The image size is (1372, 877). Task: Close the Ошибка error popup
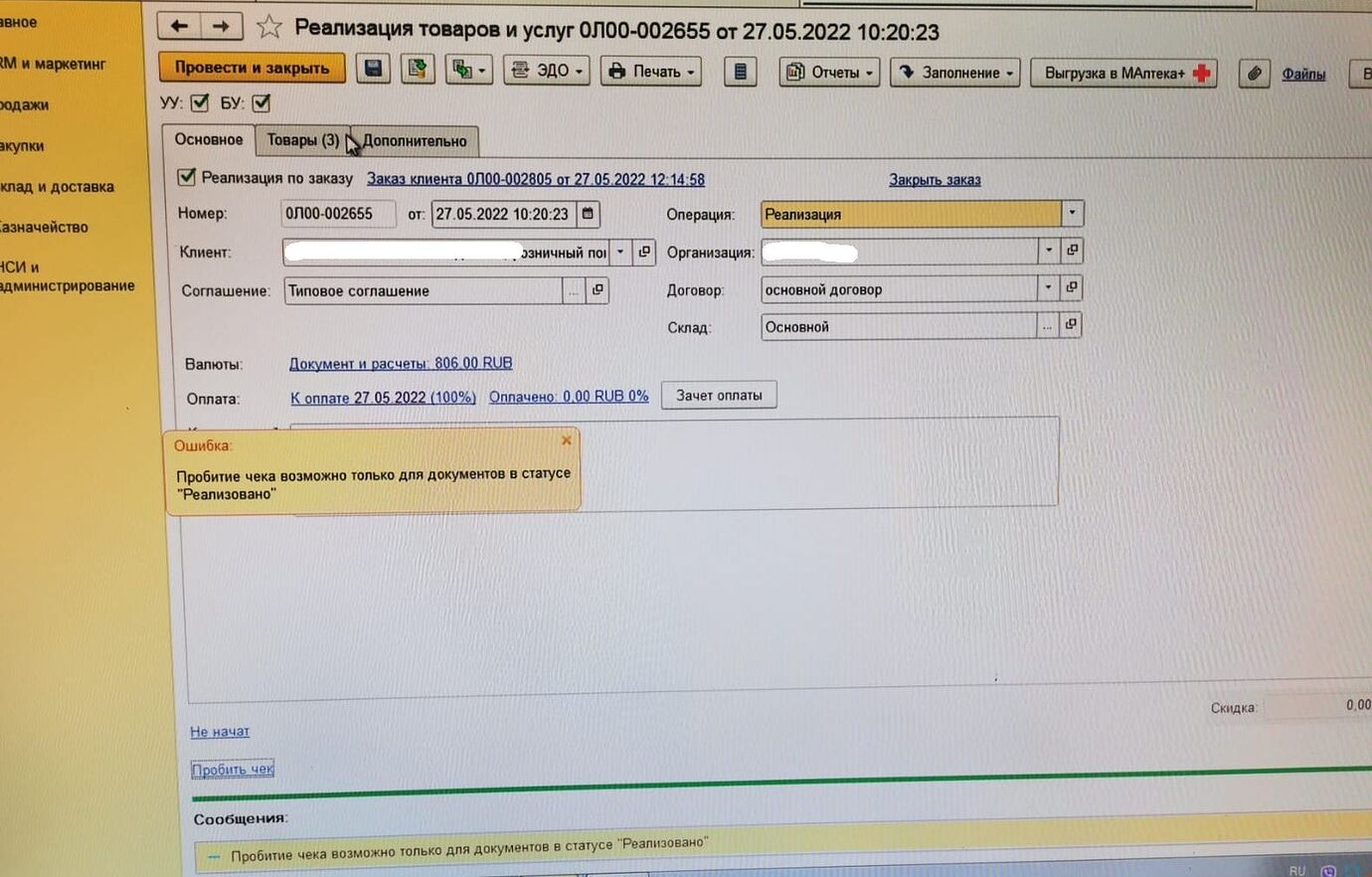(566, 440)
